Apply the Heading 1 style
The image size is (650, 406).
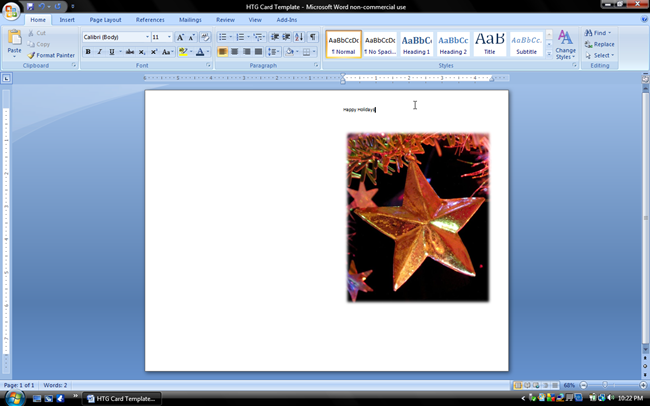tap(417, 44)
